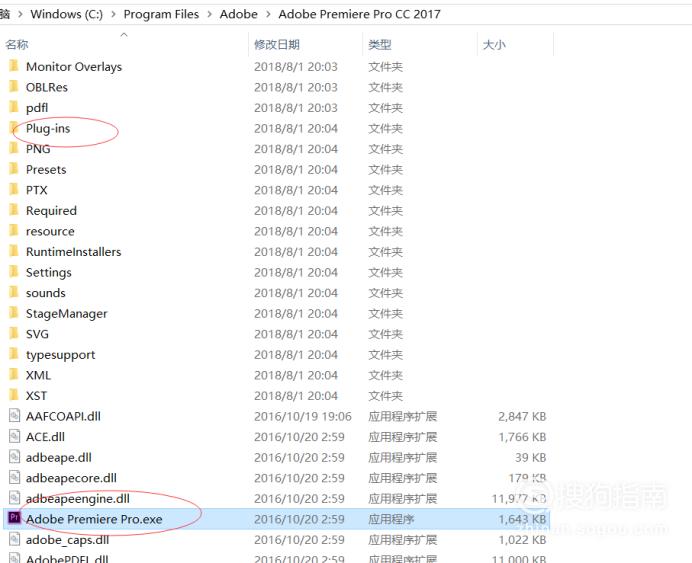This screenshot has width=692, height=563.
Task: Sort by the 名称 column header
Action: click(17, 45)
